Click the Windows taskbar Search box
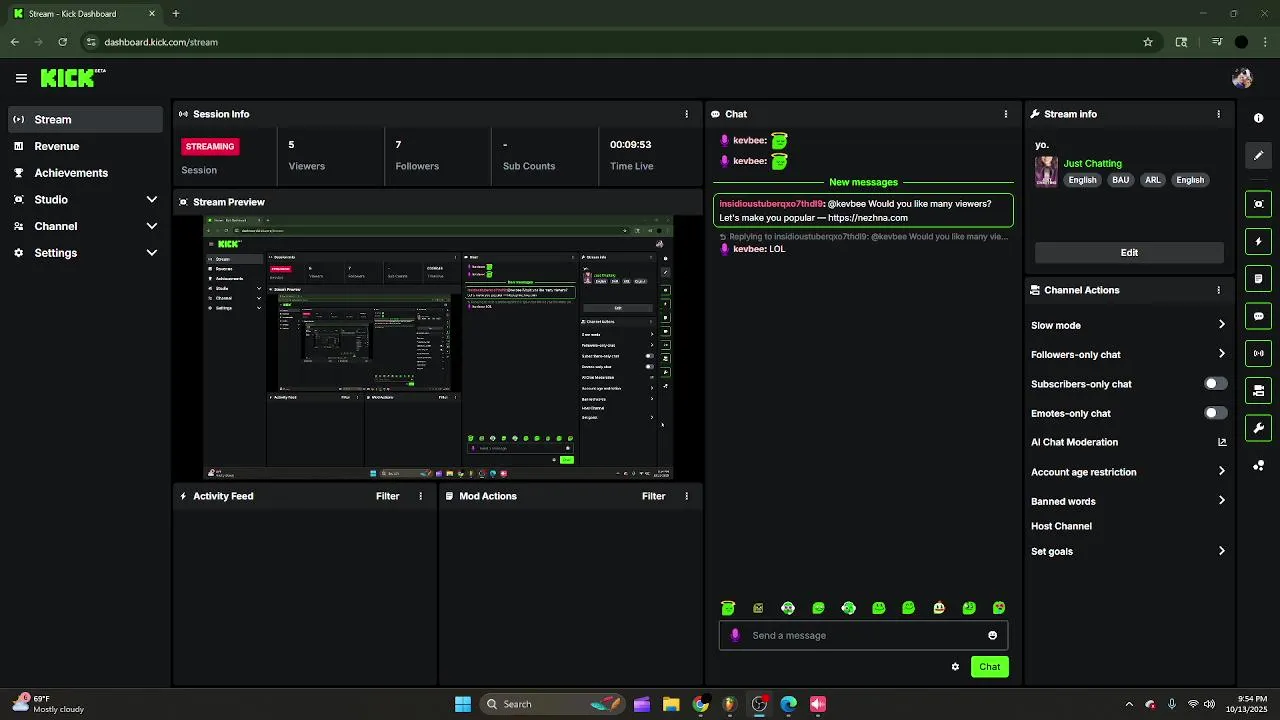1280x720 pixels. coord(552,704)
